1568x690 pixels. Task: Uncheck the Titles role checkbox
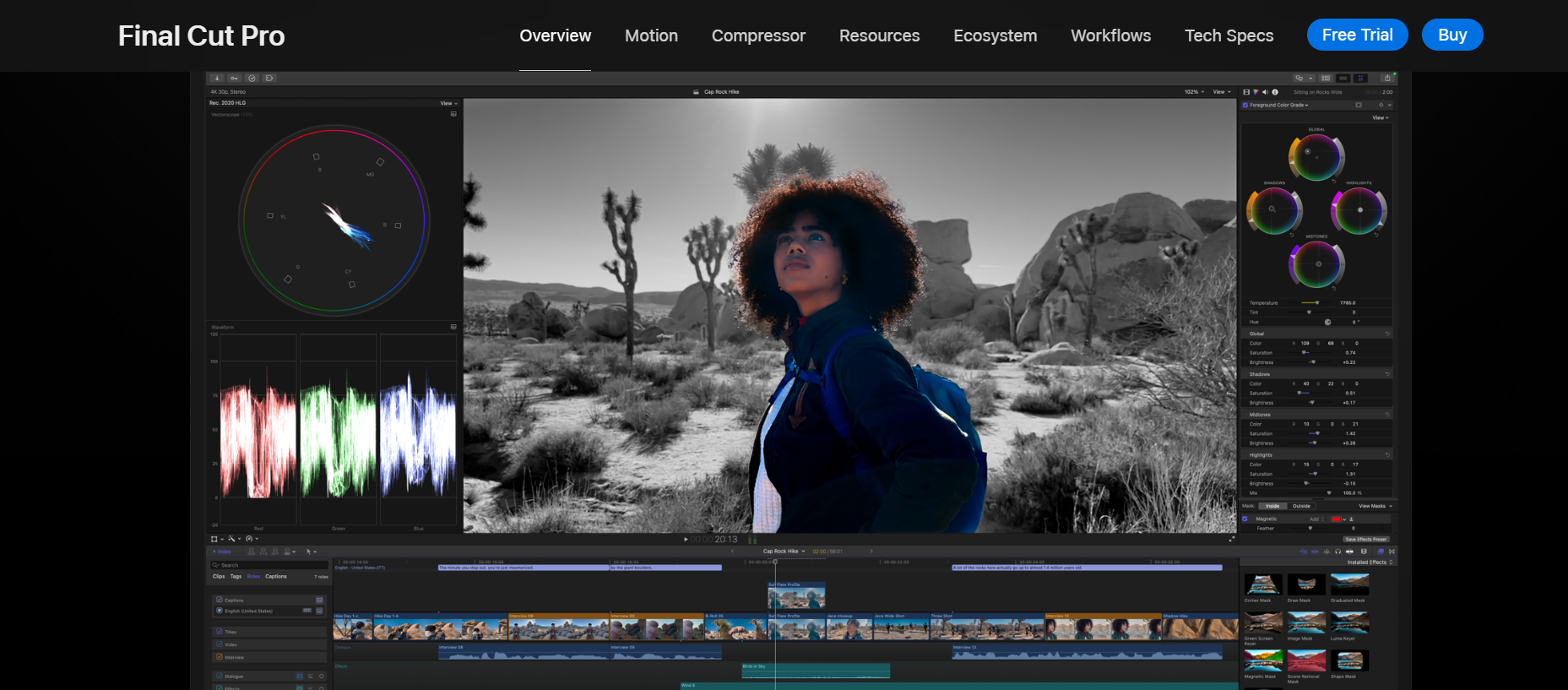pos(220,632)
